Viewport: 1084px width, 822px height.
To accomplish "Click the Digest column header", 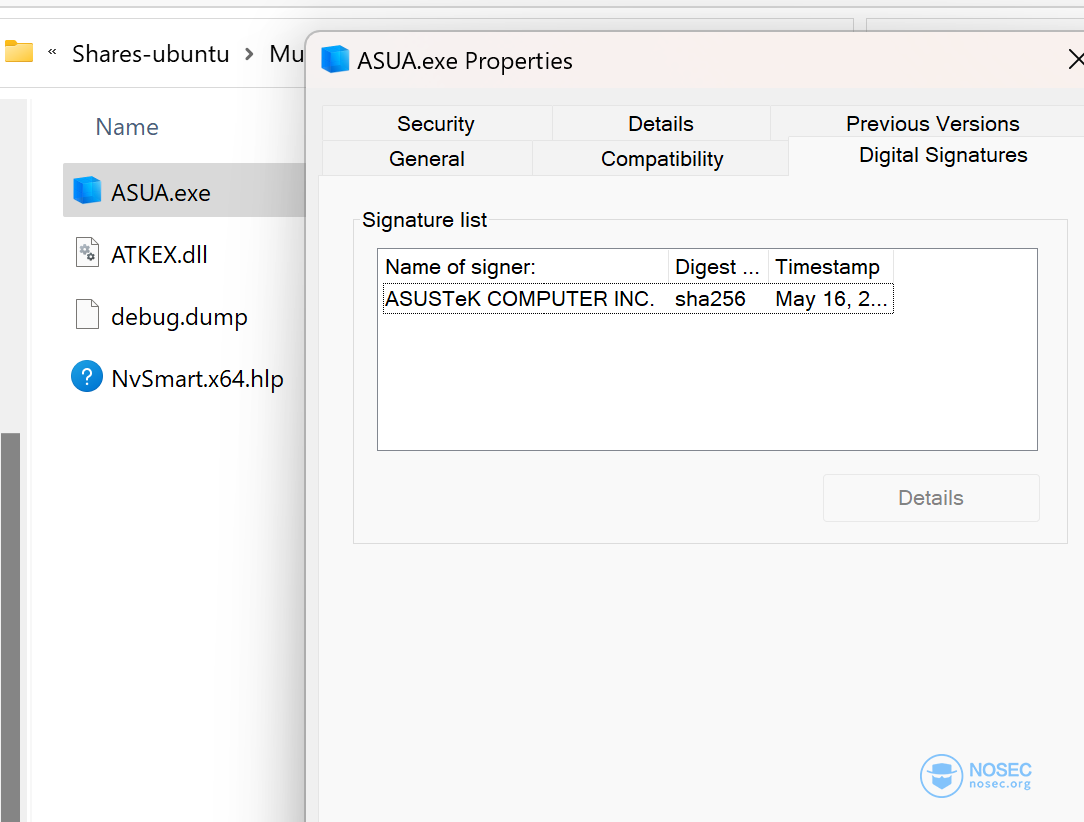I will pyautogui.click(x=718, y=267).
